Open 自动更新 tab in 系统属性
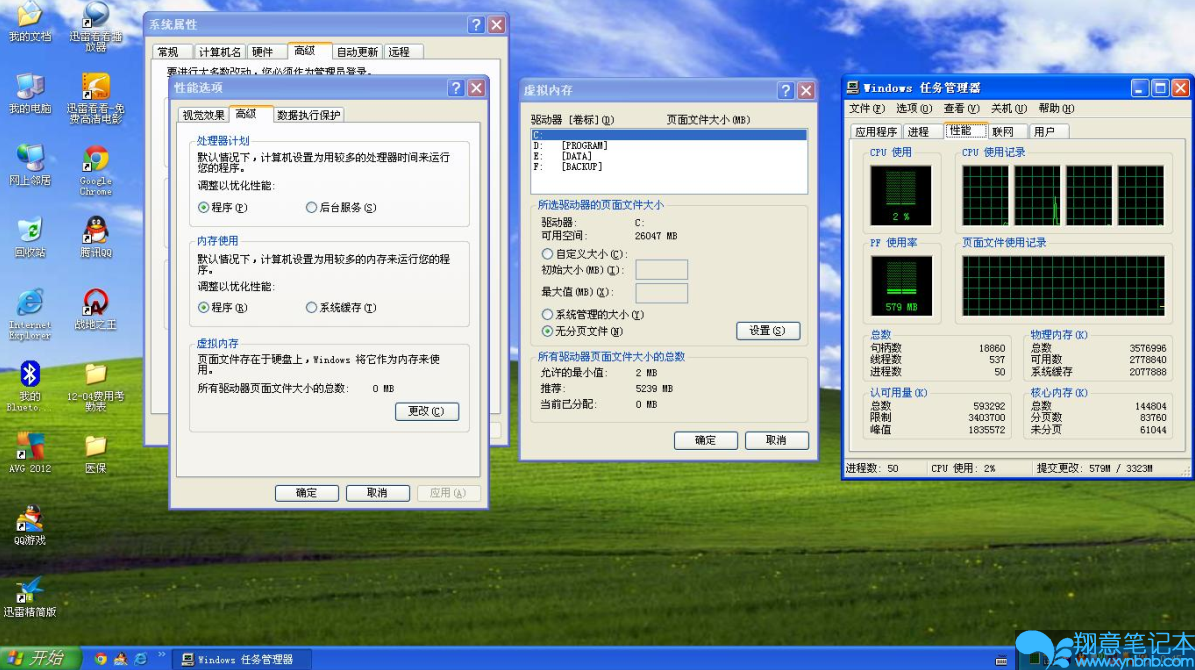 [x=357, y=52]
